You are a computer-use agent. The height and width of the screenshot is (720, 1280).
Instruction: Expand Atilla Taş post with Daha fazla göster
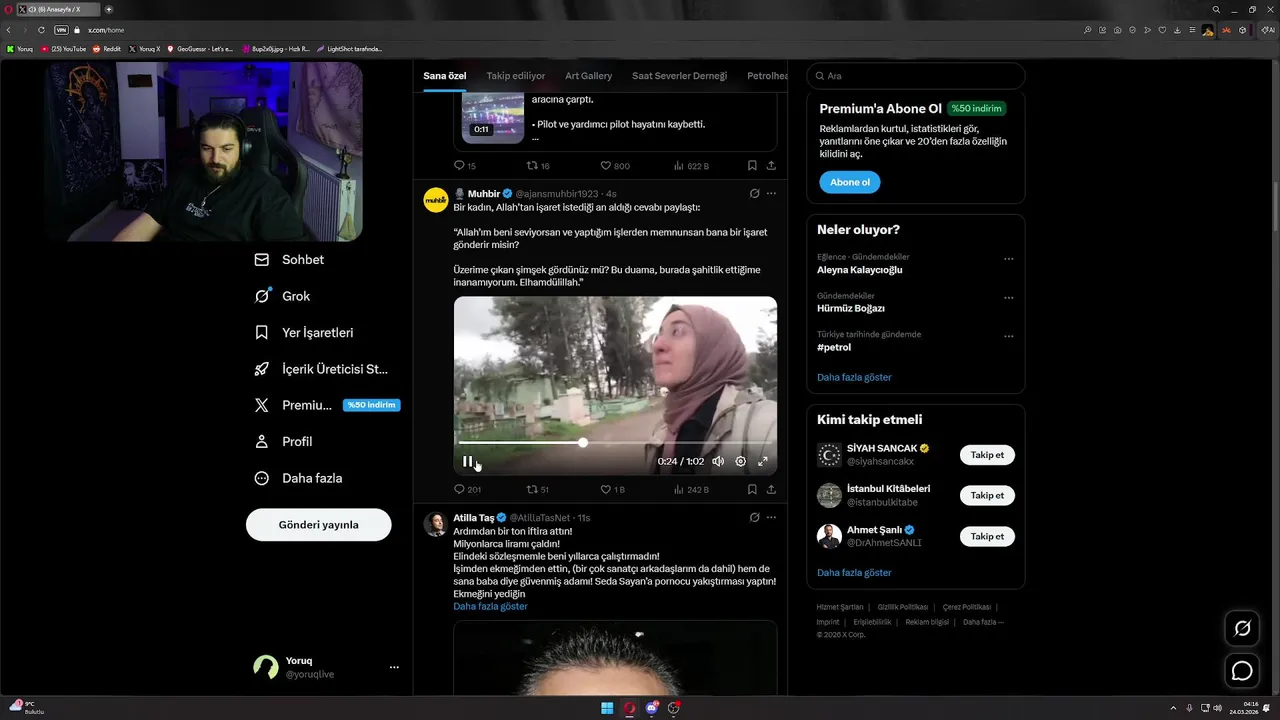(x=490, y=606)
